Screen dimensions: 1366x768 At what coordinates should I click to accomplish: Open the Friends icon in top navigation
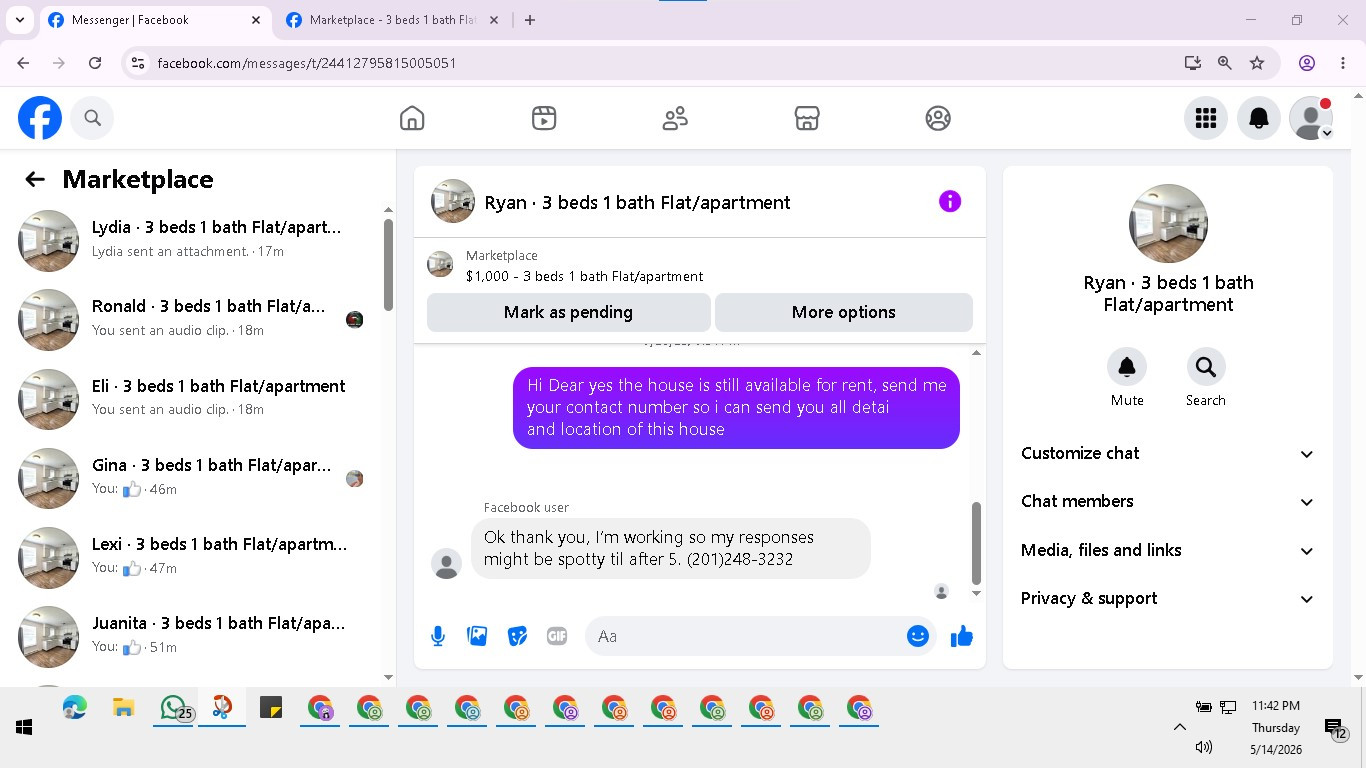tap(676, 118)
